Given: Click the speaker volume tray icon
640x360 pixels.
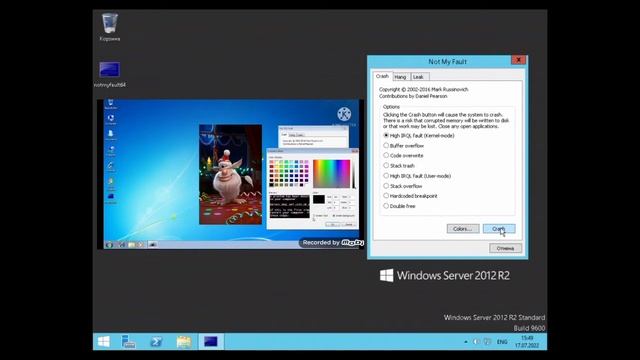Looking at the screenshot, I should [476, 342].
